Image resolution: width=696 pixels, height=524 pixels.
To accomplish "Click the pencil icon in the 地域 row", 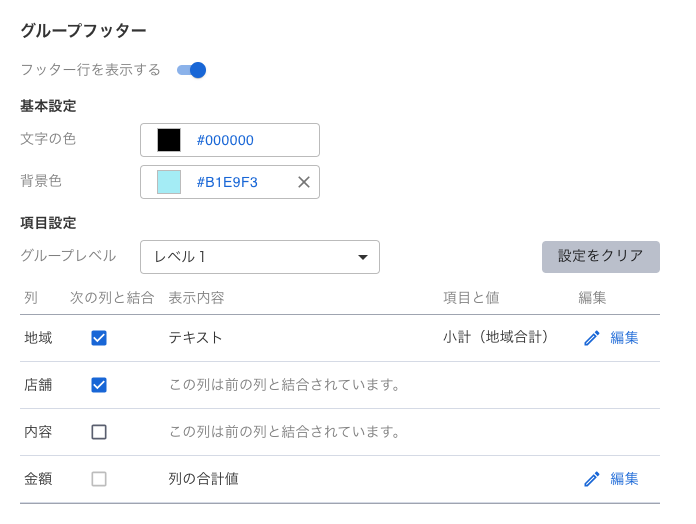I will click(x=592, y=338).
